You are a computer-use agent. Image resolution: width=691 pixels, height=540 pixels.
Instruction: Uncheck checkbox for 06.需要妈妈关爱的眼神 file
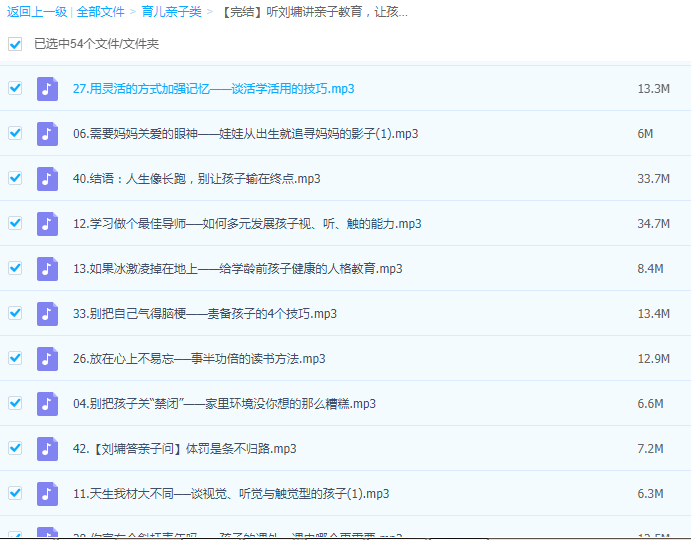click(15, 133)
